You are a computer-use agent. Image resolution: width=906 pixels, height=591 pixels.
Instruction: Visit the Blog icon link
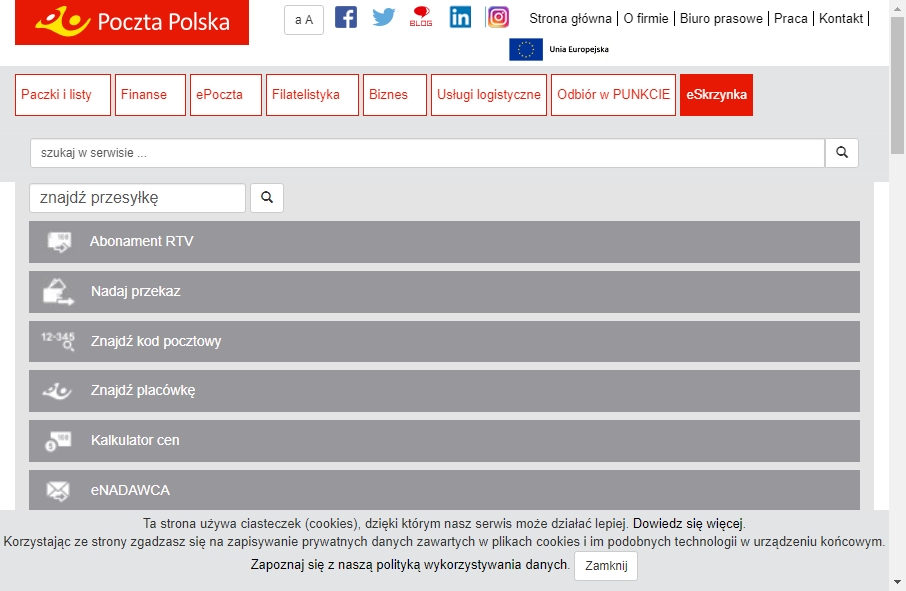(x=421, y=17)
